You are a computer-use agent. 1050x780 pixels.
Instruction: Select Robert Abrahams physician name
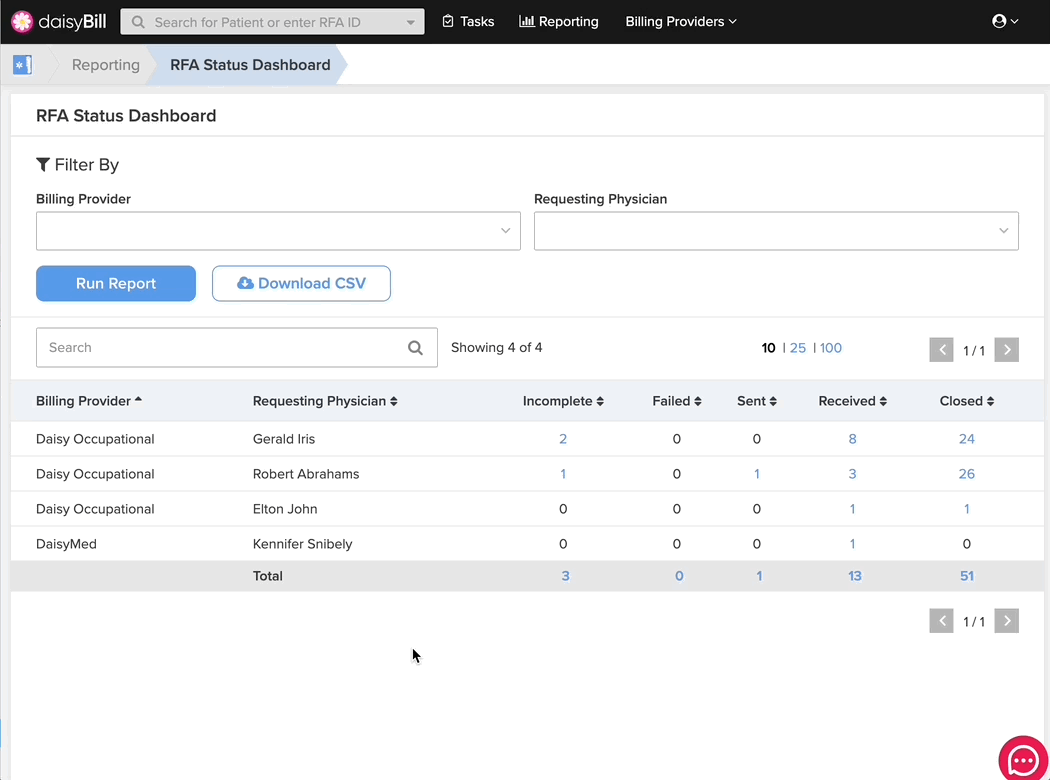pyautogui.click(x=306, y=474)
